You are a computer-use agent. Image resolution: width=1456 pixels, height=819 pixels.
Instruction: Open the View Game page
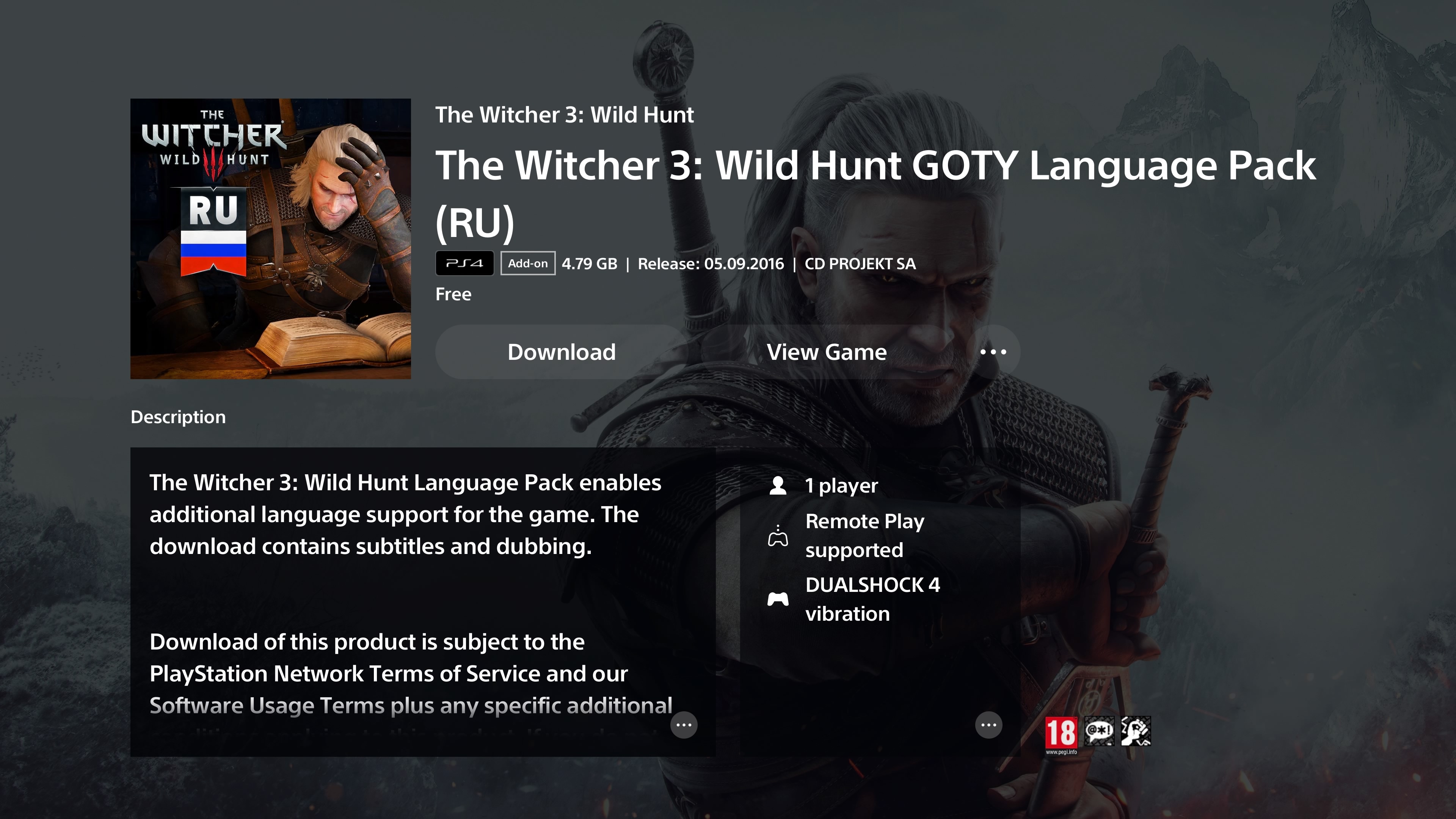826,351
